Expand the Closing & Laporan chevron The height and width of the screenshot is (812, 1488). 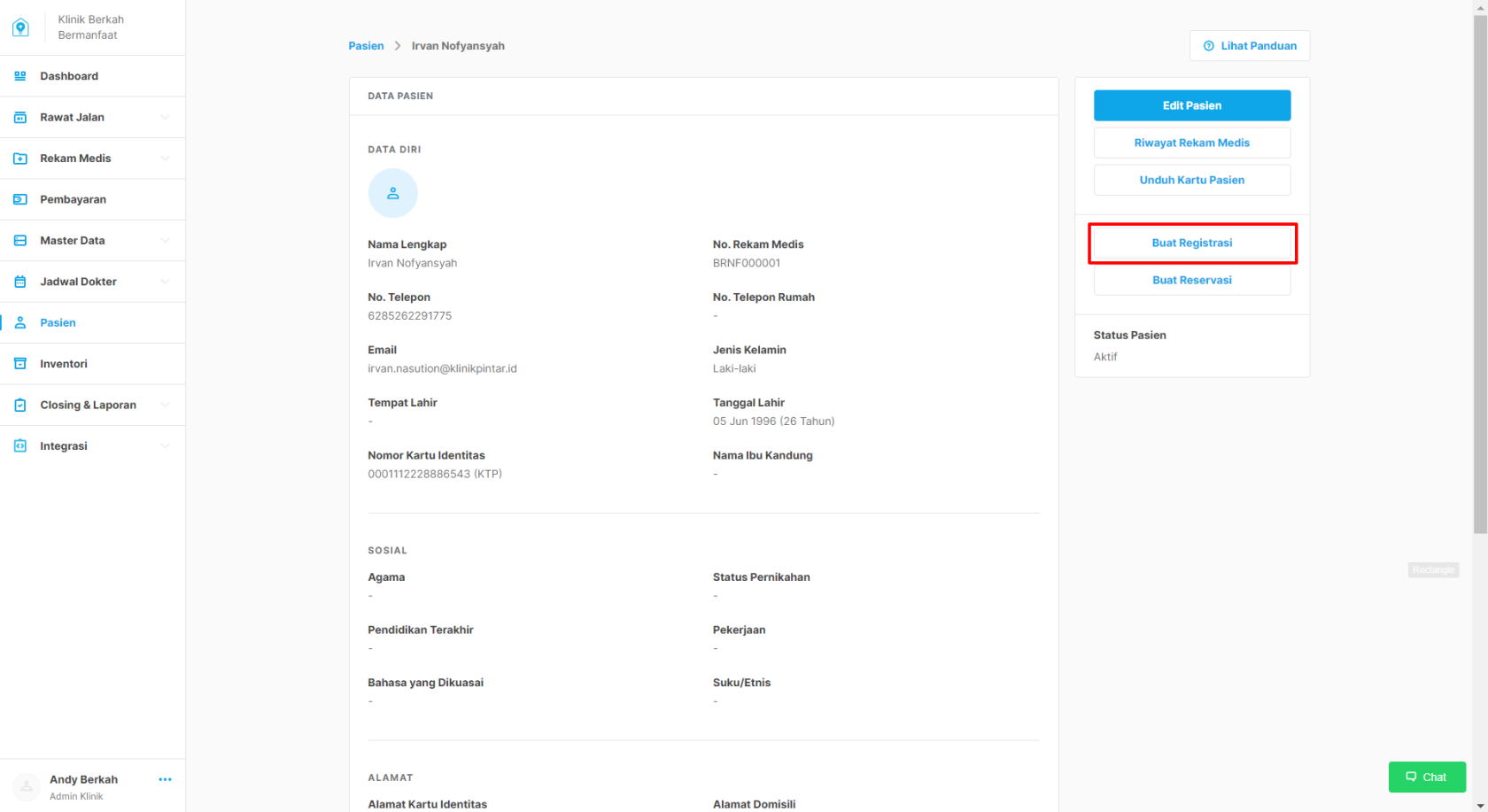(x=165, y=406)
